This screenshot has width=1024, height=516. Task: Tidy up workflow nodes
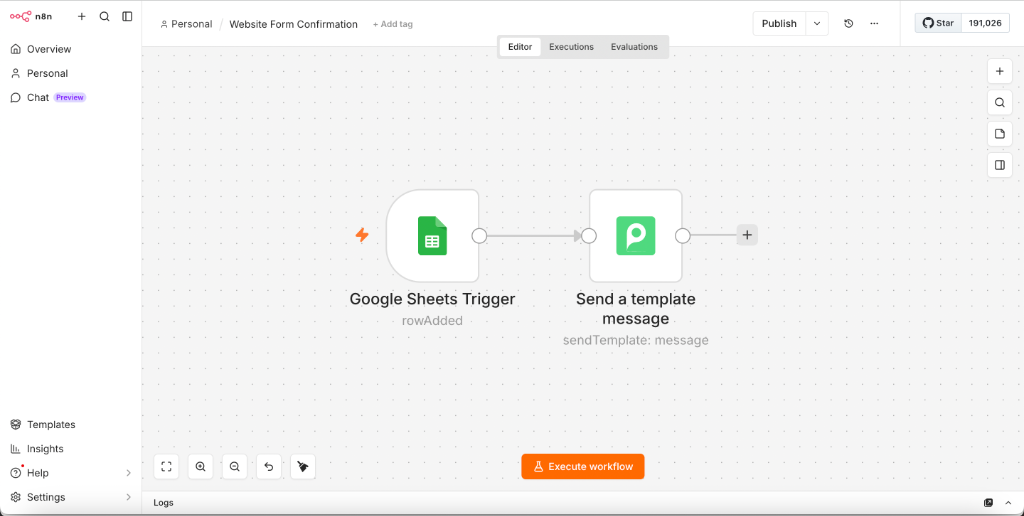[303, 466]
